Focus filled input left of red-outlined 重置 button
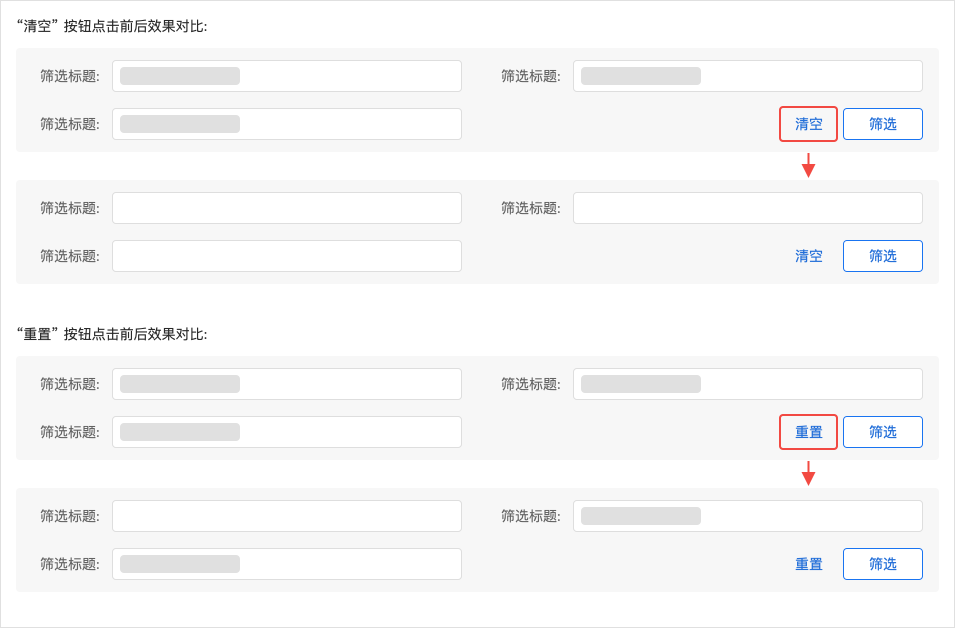 [x=286, y=432]
